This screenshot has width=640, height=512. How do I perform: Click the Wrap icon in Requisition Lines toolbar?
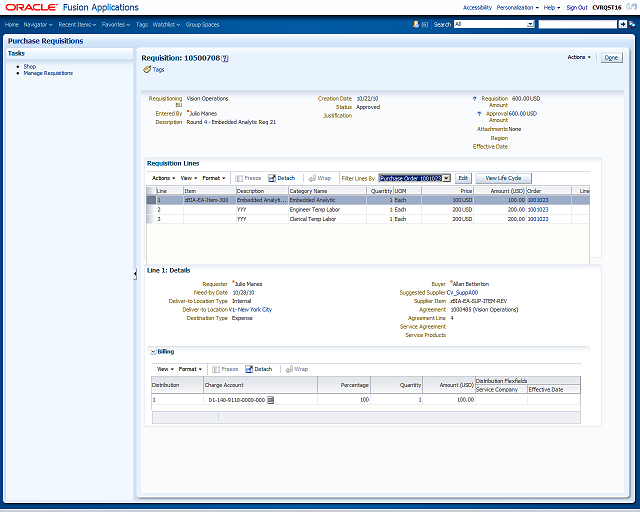312,178
